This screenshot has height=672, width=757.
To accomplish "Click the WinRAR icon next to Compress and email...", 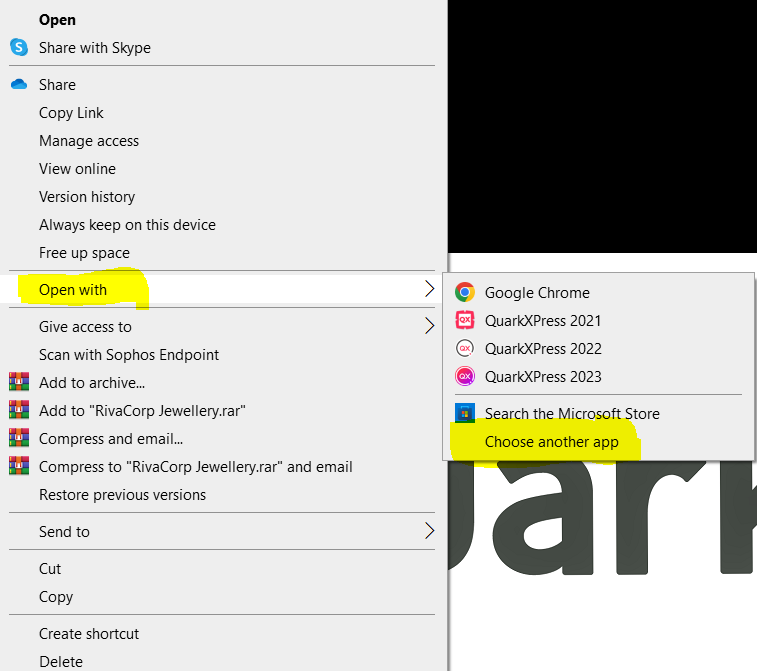I will click(19, 438).
